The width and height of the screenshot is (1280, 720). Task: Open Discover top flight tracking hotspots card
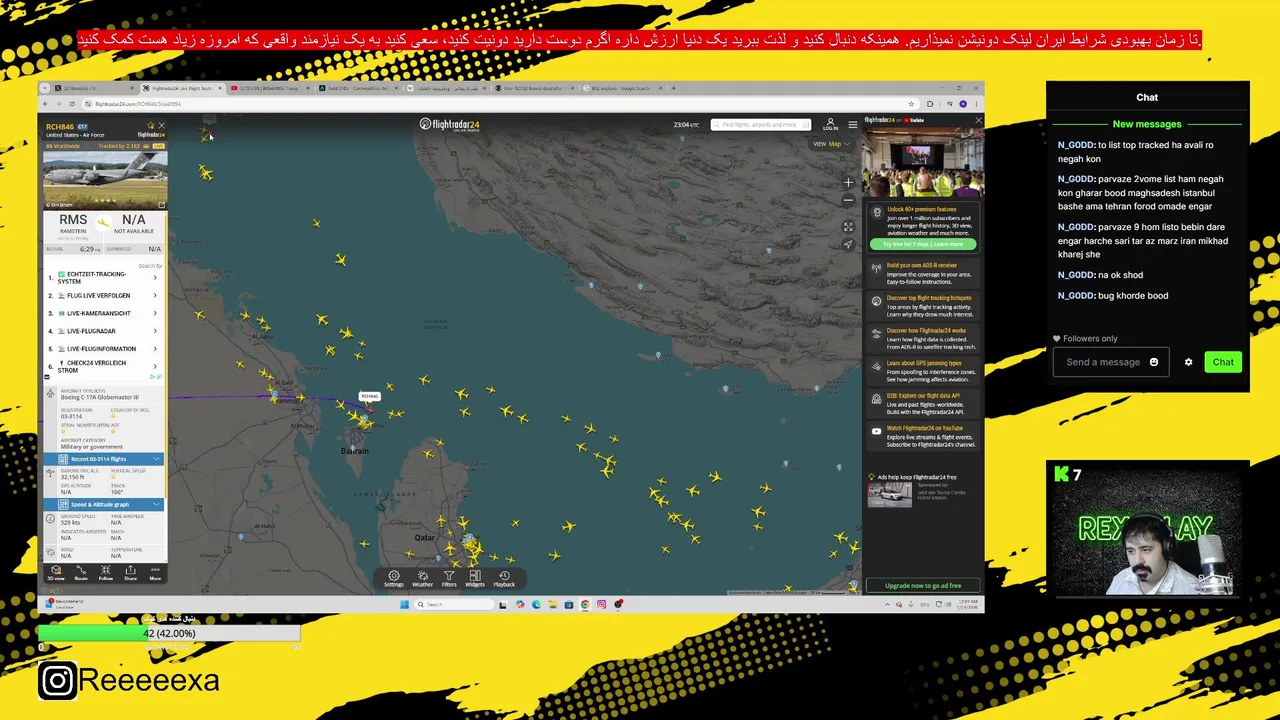pos(923,305)
